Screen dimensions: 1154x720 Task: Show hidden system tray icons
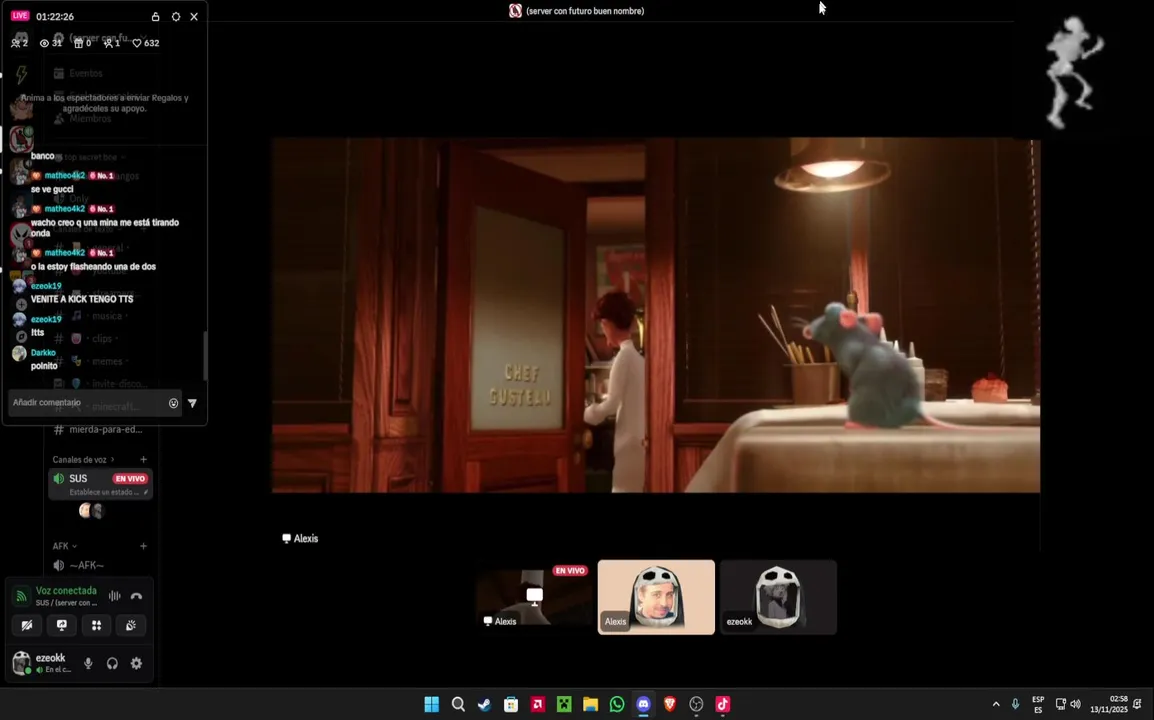(x=996, y=705)
